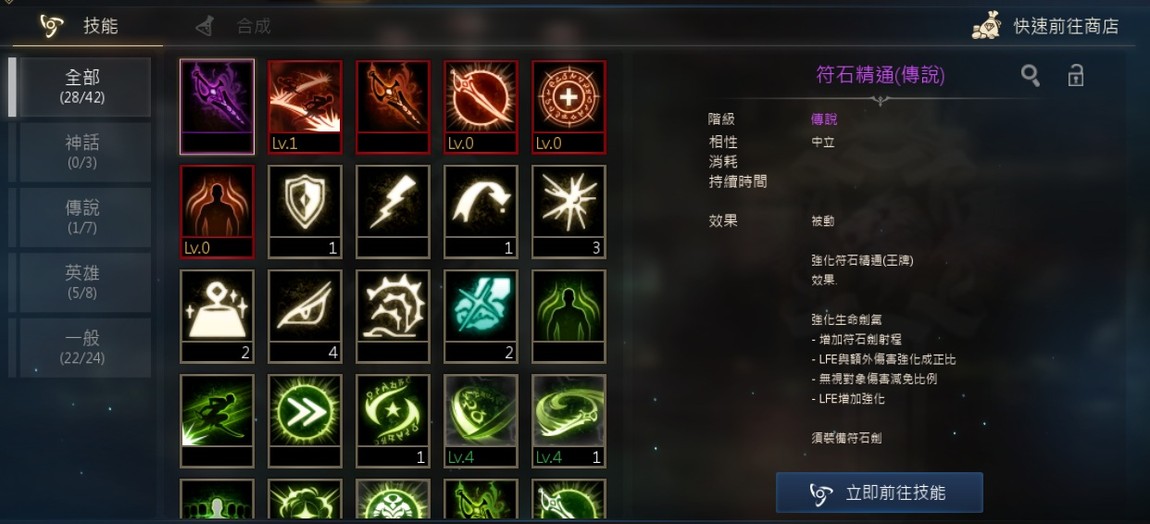The width and height of the screenshot is (1150, 524).
Task: Select the eye skill icon
Action: (x=305, y=316)
